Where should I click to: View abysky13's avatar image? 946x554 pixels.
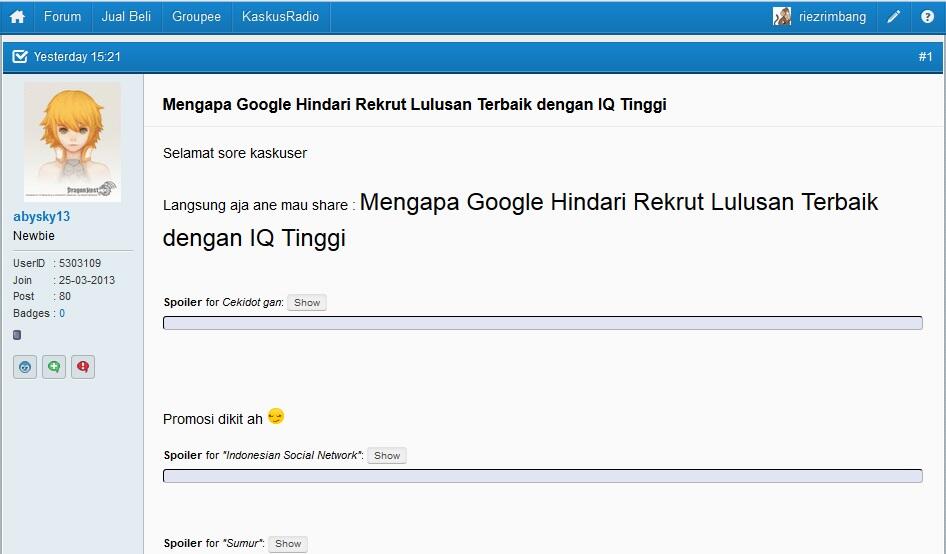coord(72,142)
